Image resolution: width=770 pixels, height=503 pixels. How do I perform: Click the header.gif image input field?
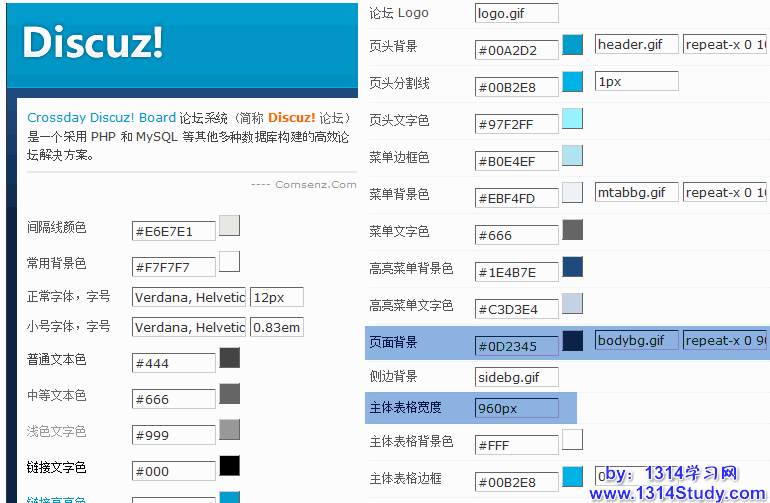click(636, 44)
